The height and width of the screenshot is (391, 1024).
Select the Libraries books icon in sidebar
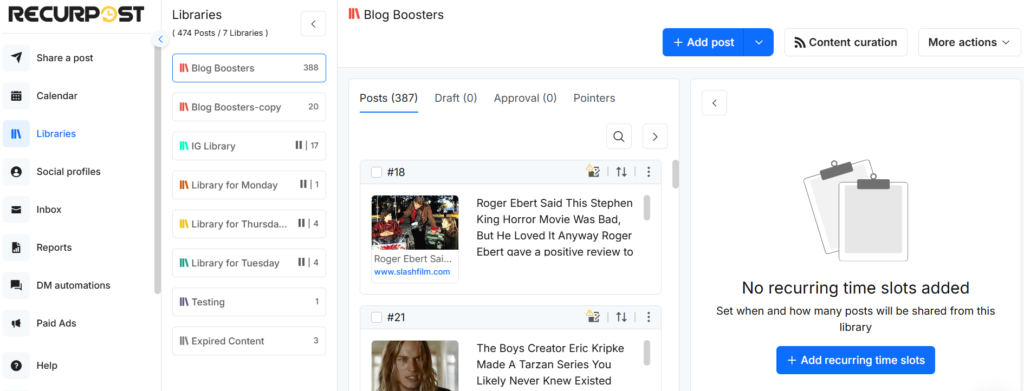pos(16,134)
